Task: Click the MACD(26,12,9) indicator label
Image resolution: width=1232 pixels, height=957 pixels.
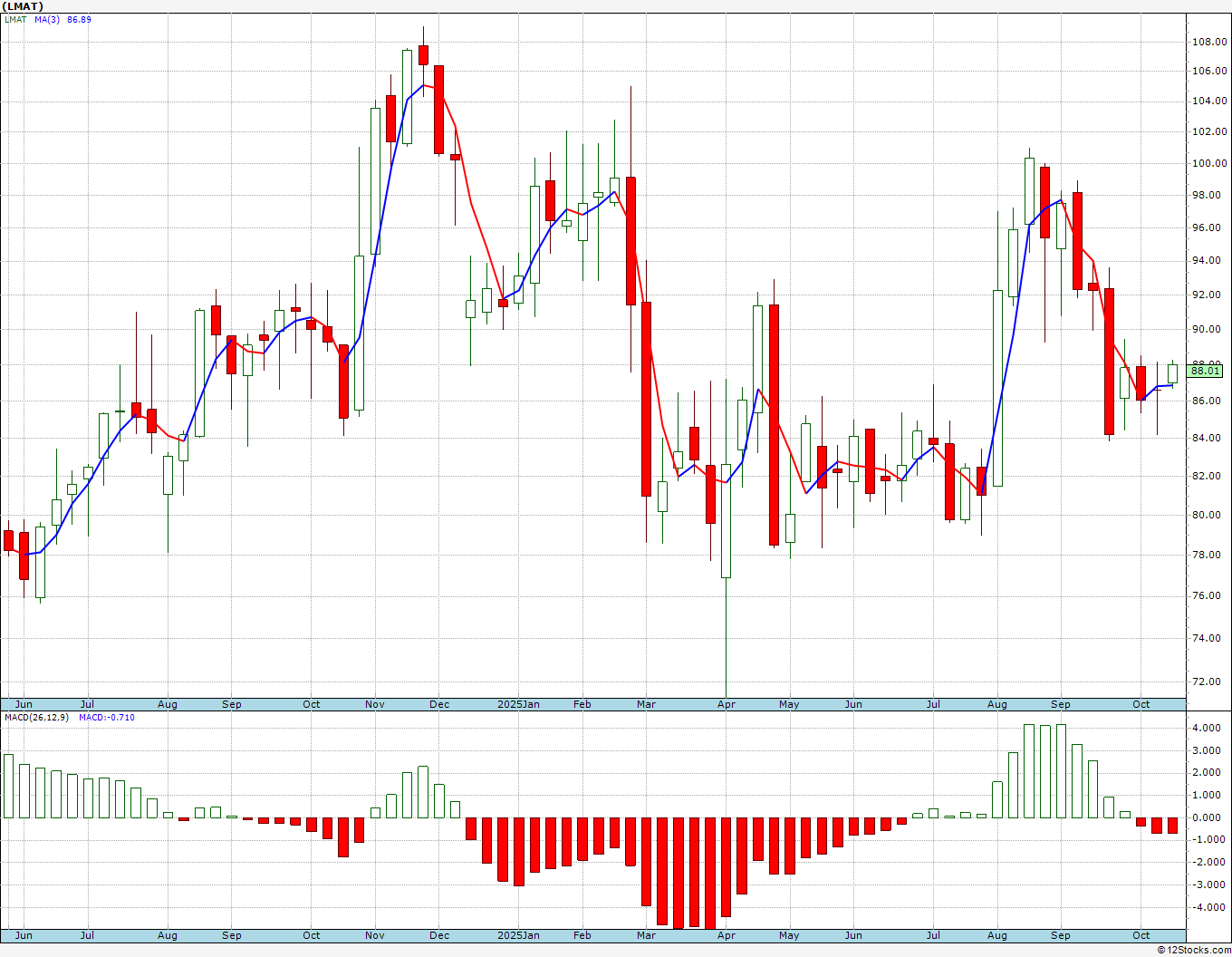Action: click(x=36, y=718)
